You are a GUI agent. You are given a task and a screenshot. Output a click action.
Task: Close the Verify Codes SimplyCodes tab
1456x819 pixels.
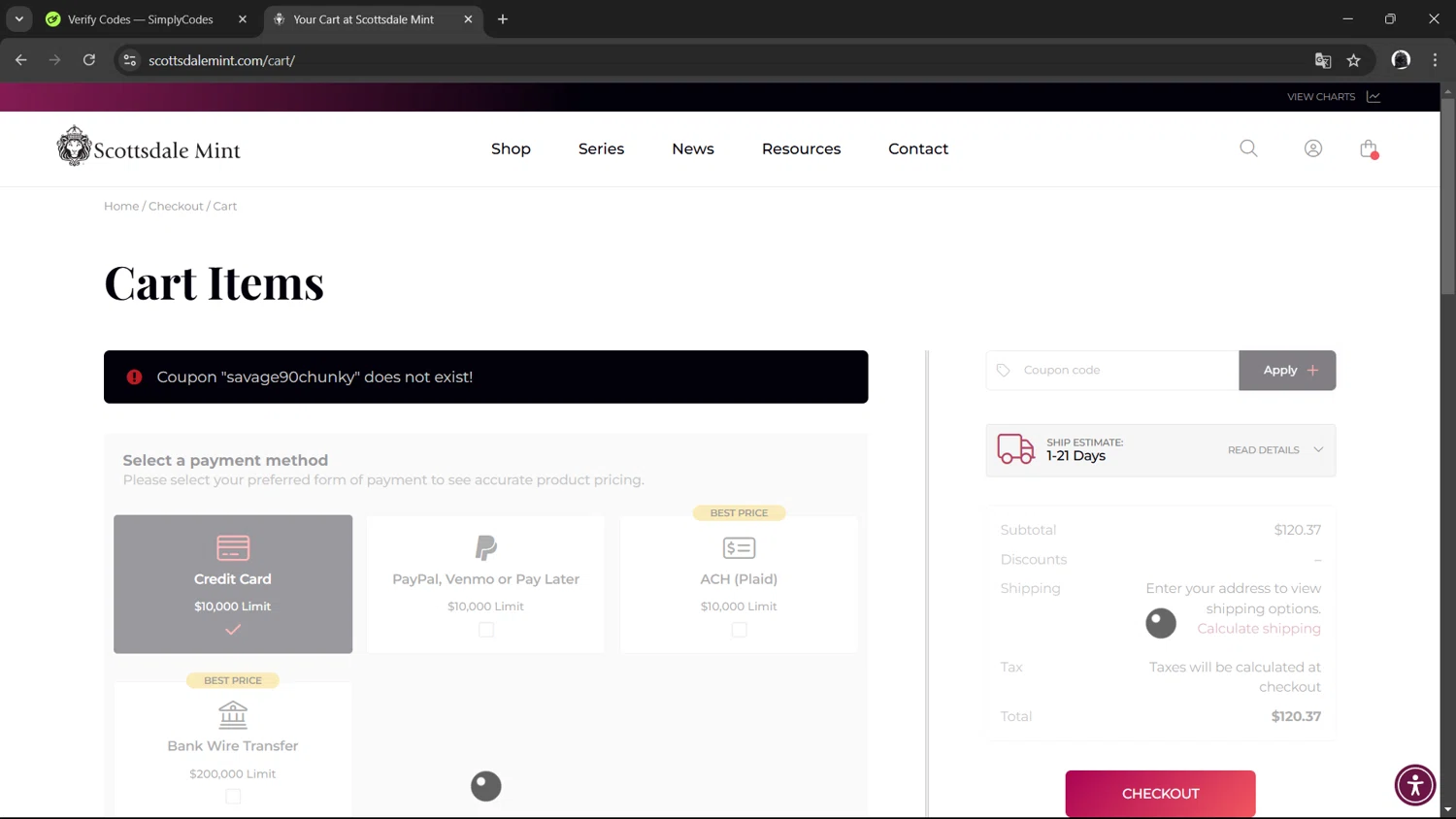[x=243, y=19]
